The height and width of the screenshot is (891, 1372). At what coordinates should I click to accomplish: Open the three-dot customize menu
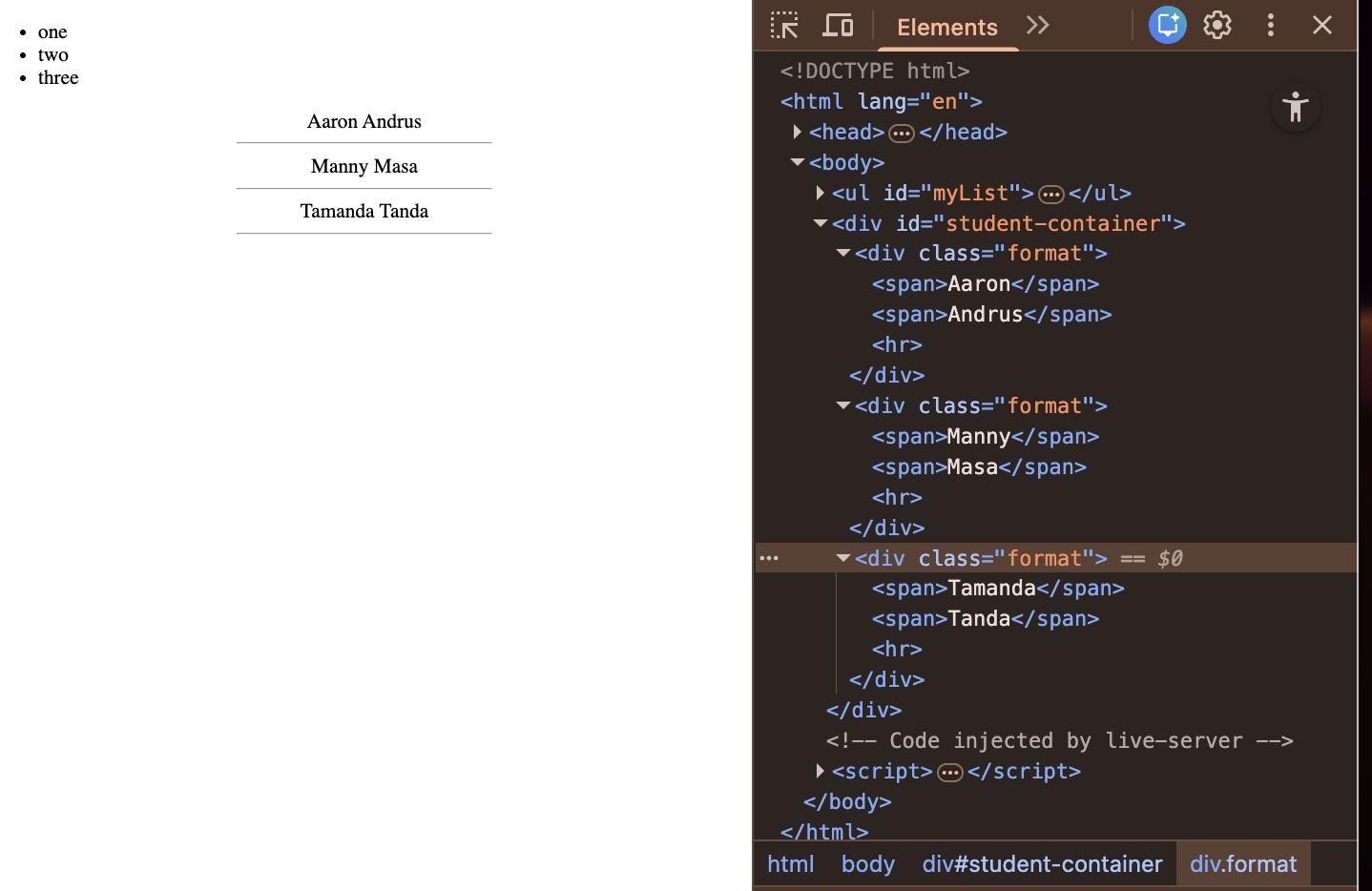click(x=1271, y=25)
